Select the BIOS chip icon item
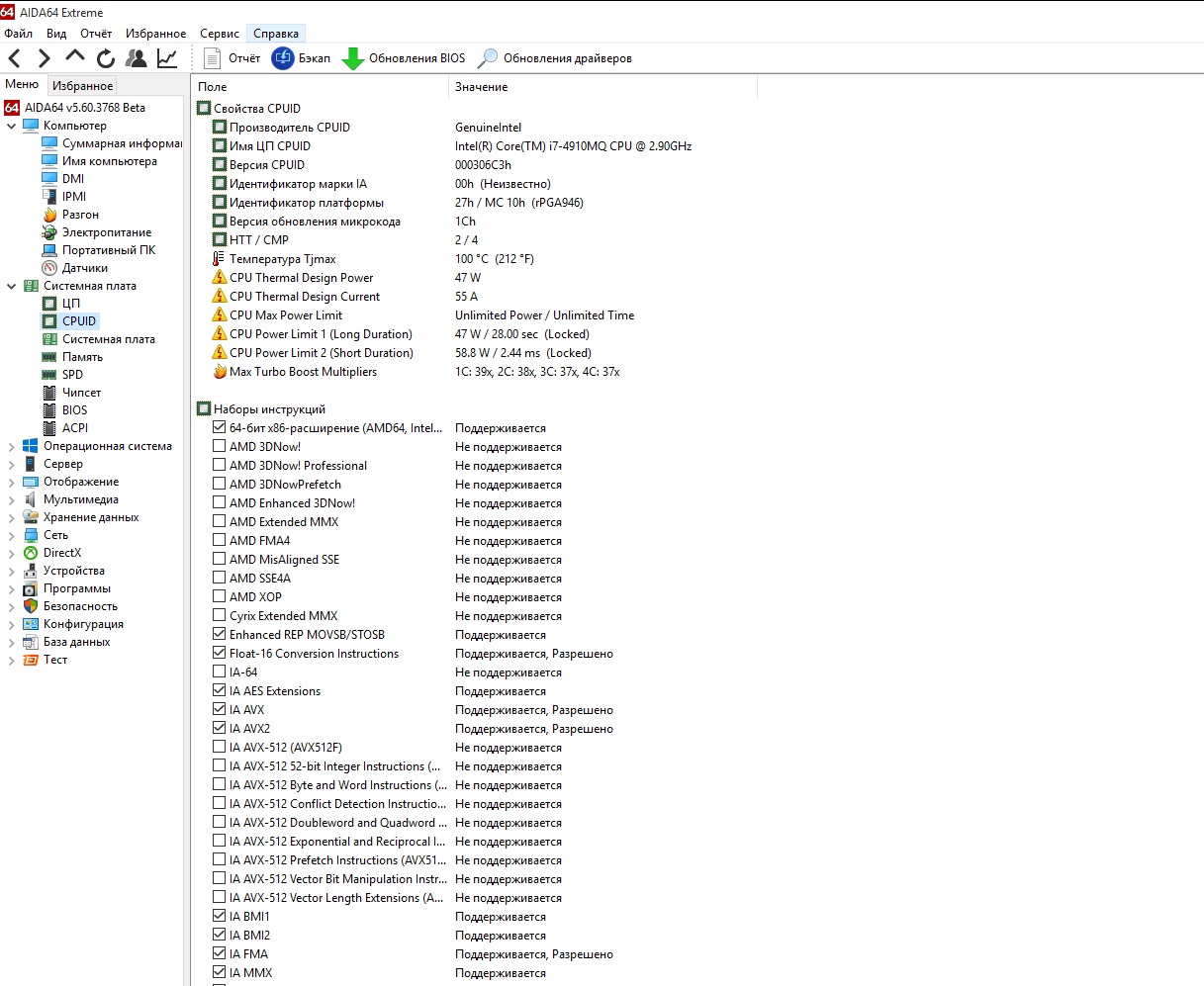 pyautogui.click(x=49, y=410)
